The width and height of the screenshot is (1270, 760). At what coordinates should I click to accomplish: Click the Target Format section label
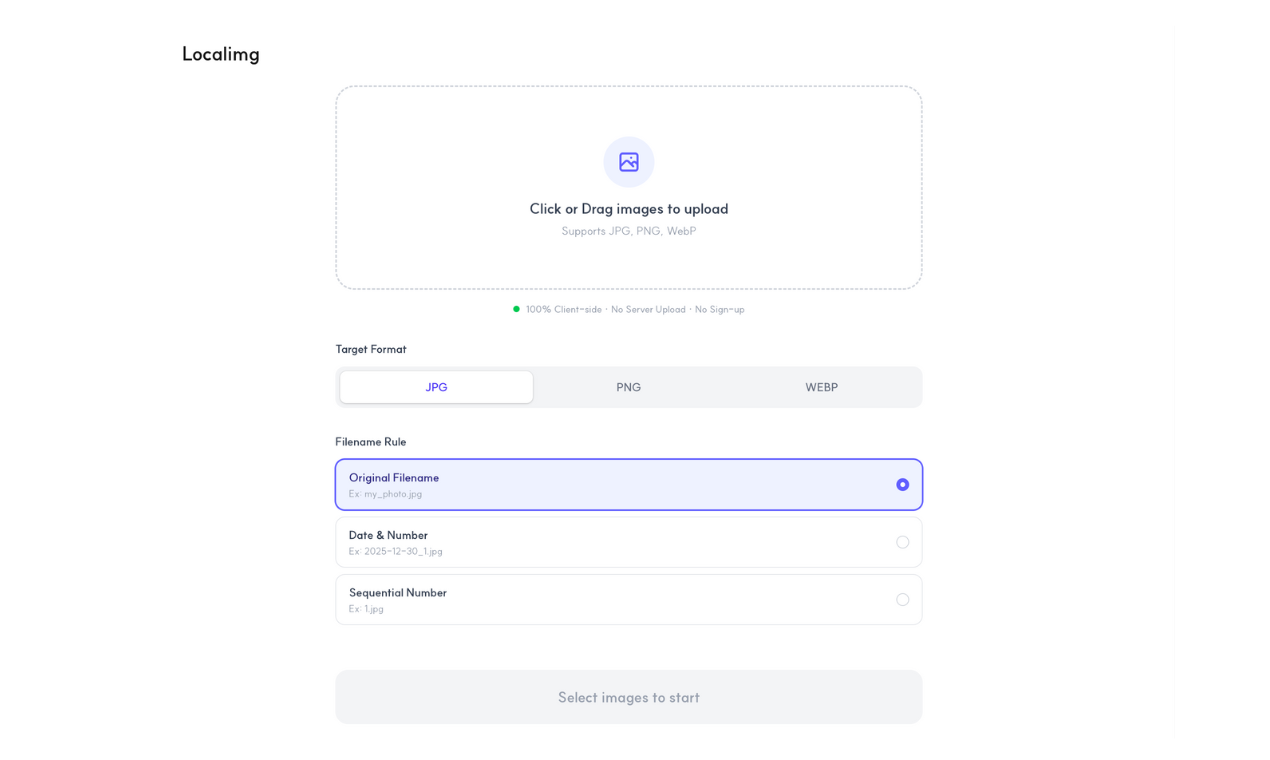pyautogui.click(x=371, y=349)
